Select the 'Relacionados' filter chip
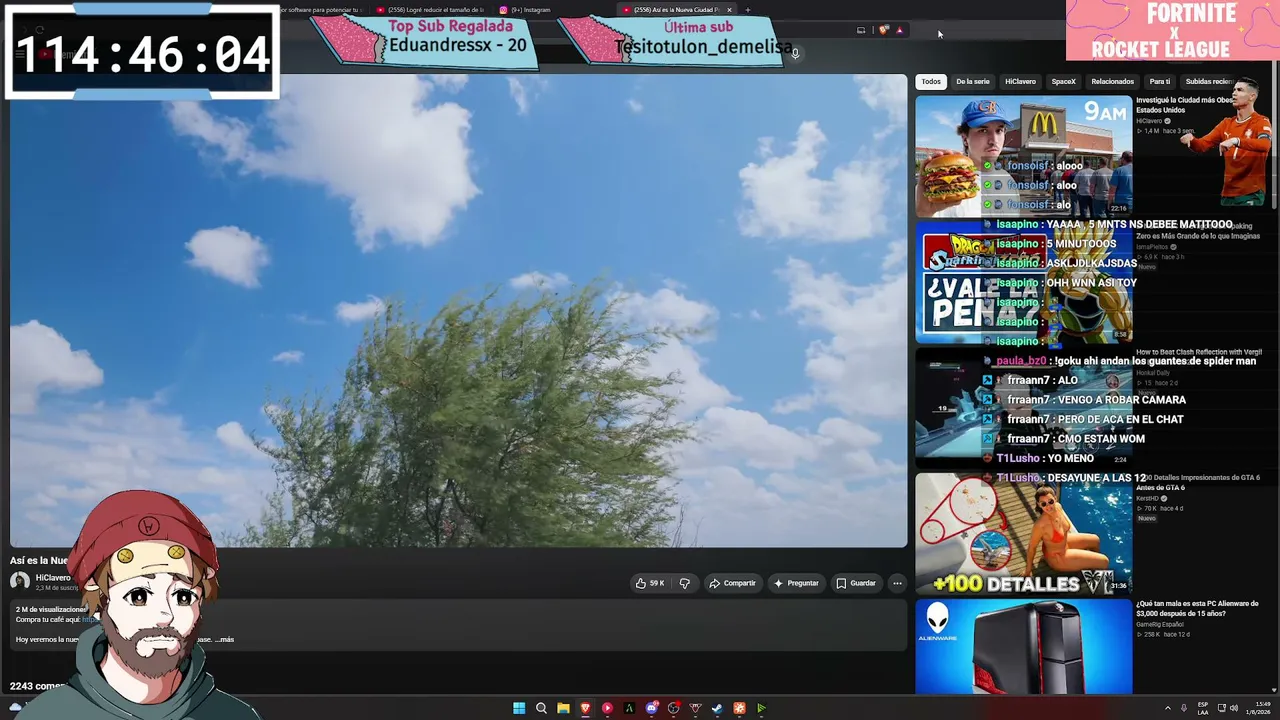Screen dimensions: 1280x720 (x=1112, y=81)
